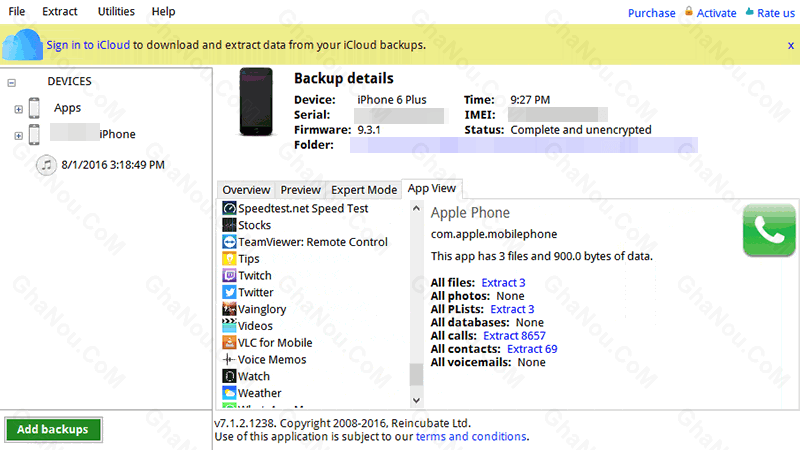The width and height of the screenshot is (800, 450).
Task: Click Extract 3 for All PLists
Action: 512,309
